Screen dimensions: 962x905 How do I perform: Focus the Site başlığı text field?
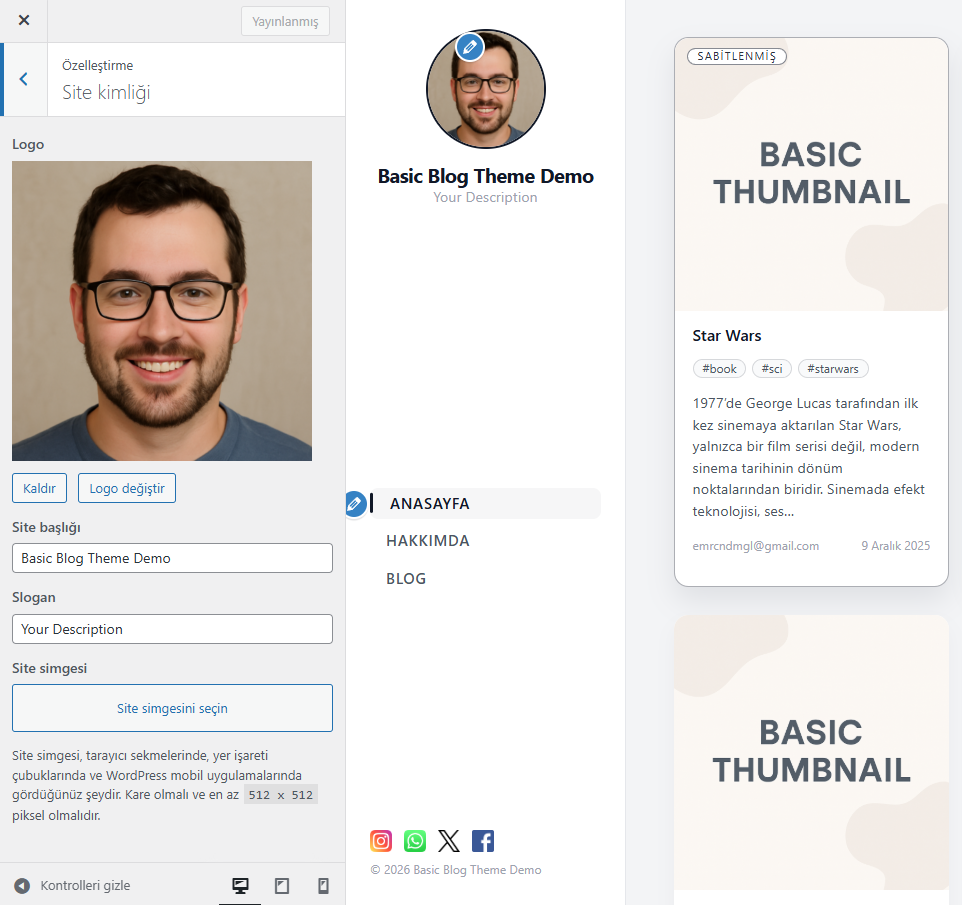point(172,558)
